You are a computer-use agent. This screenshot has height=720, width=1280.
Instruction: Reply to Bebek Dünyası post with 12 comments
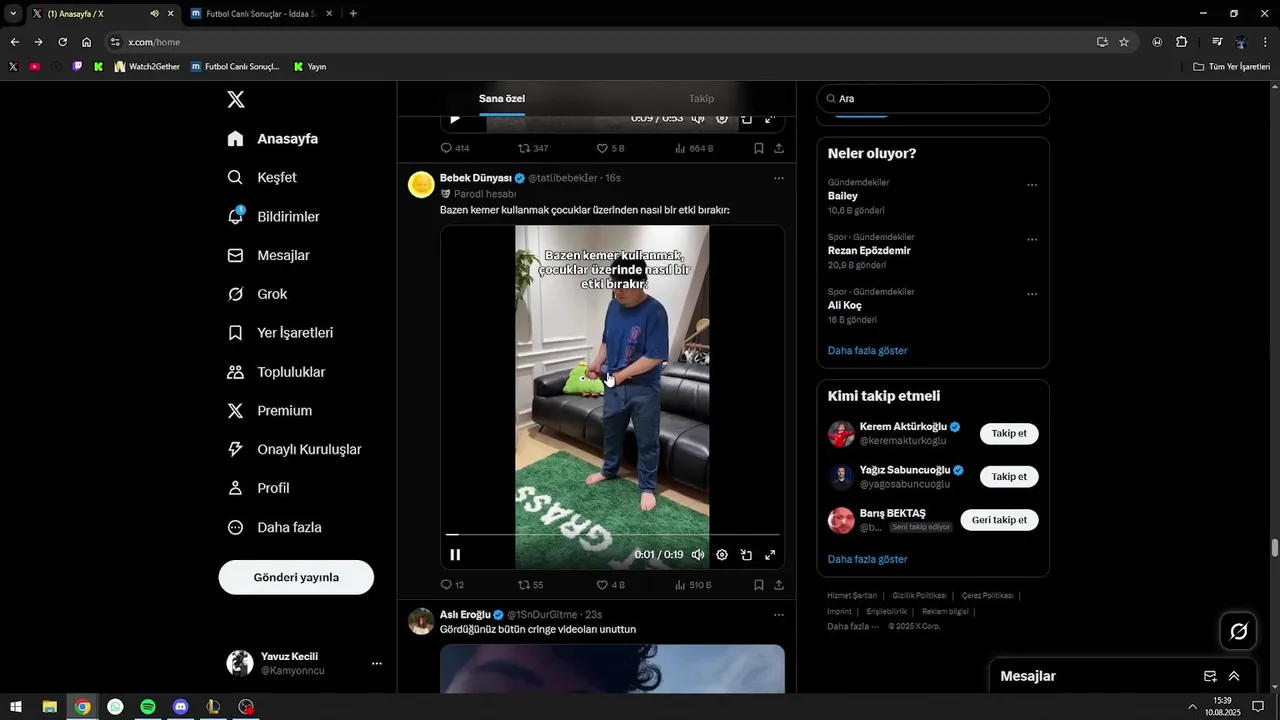tap(452, 585)
